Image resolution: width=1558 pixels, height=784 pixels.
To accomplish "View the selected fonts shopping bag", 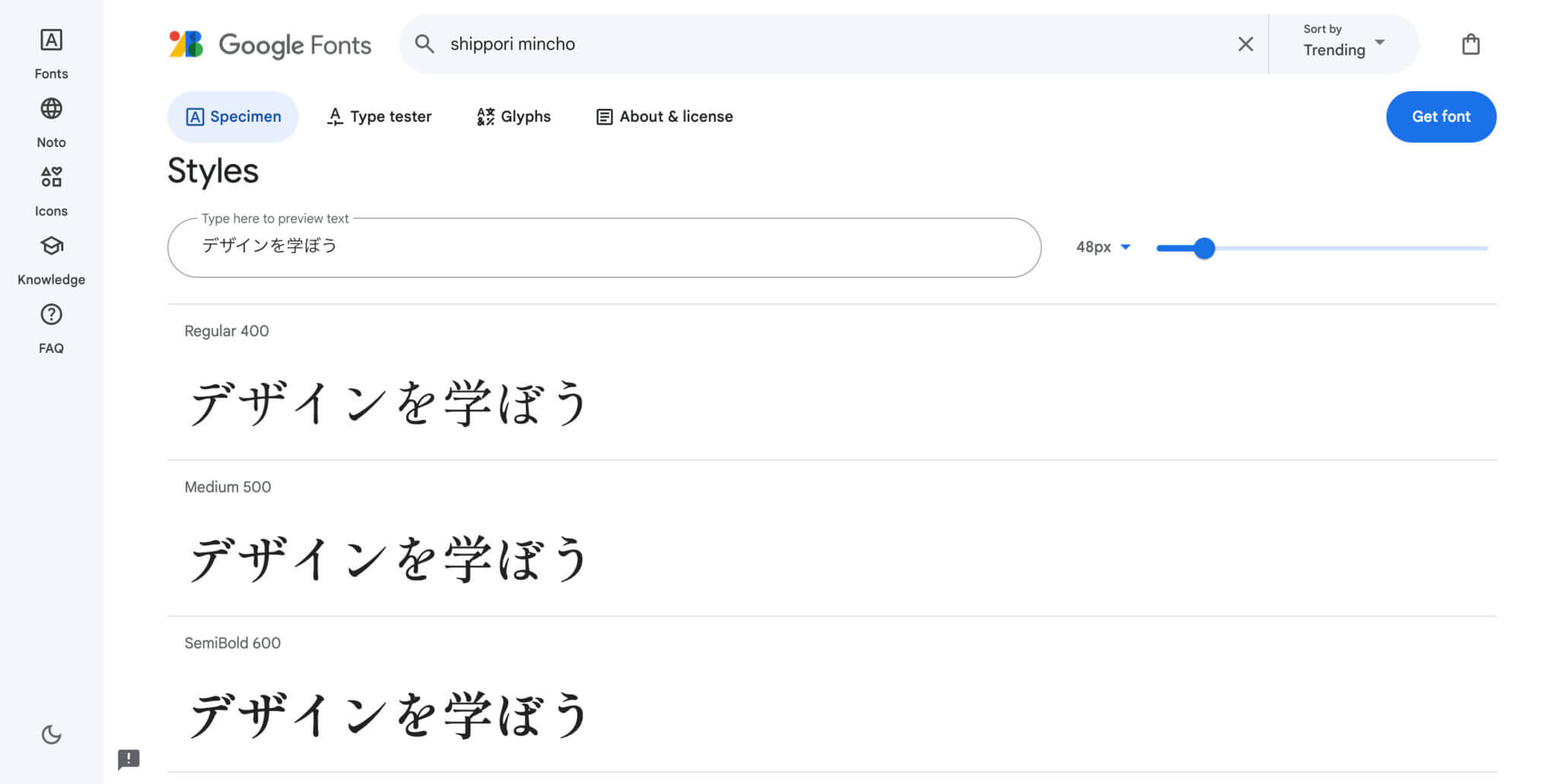I will click(1471, 44).
